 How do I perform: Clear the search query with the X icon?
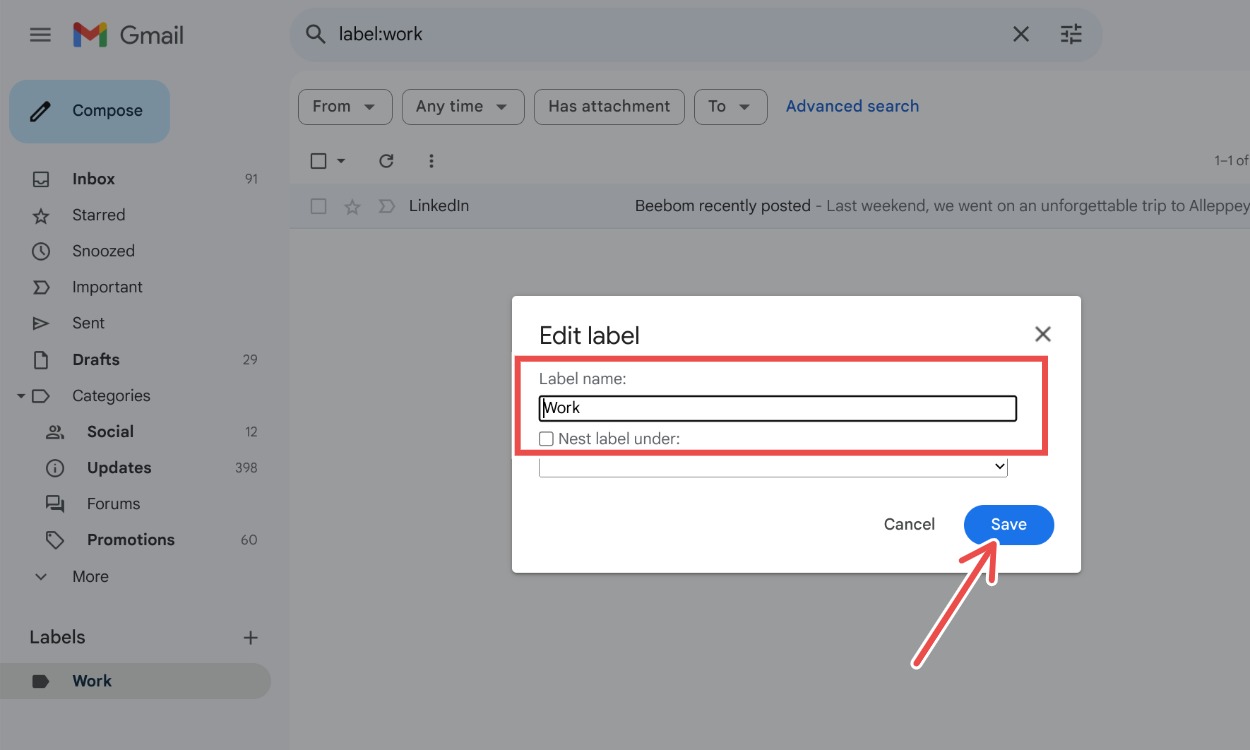click(1020, 33)
